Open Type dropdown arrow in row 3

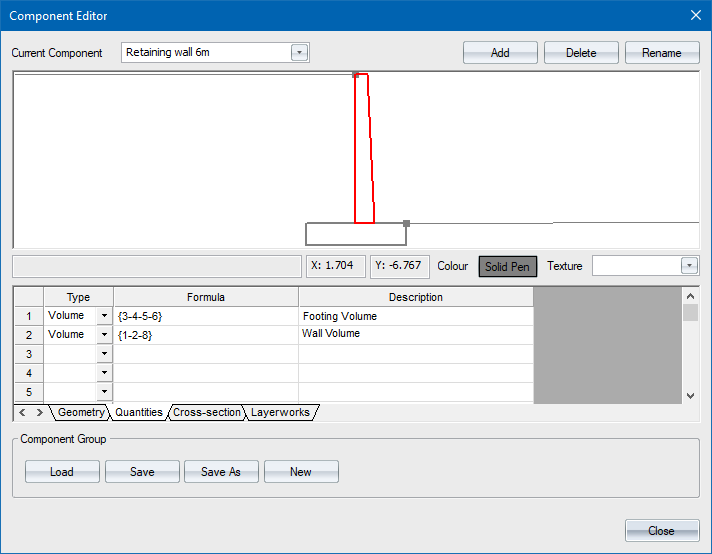tap(104, 354)
